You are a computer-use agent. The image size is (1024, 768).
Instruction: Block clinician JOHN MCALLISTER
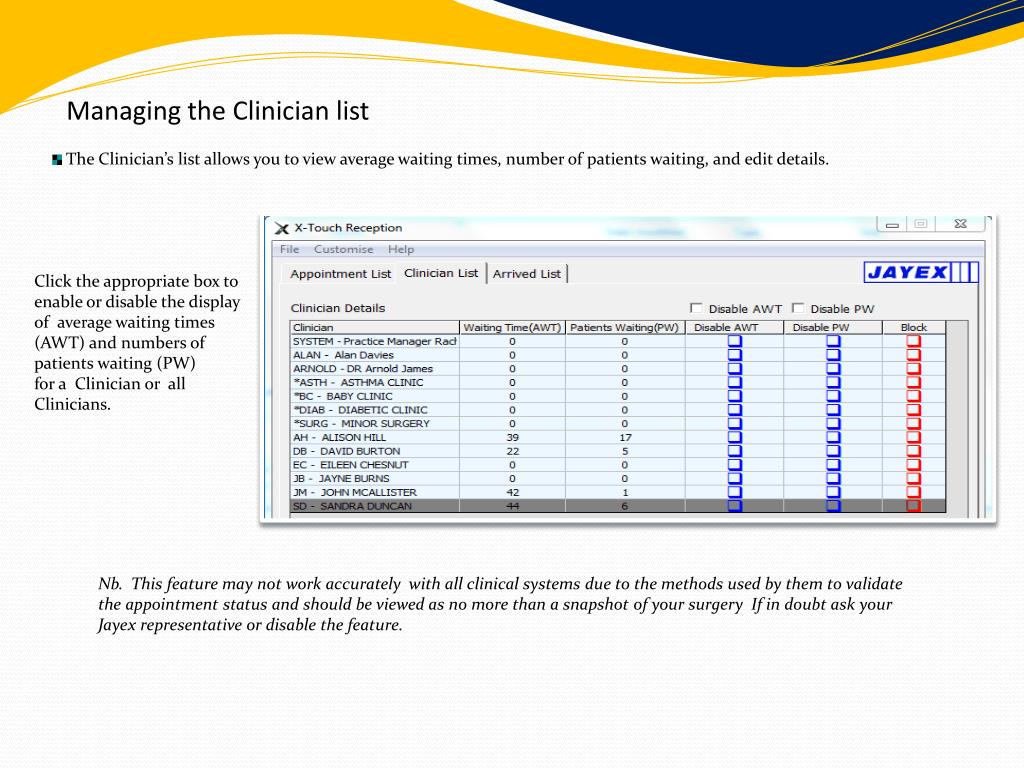(x=913, y=492)
